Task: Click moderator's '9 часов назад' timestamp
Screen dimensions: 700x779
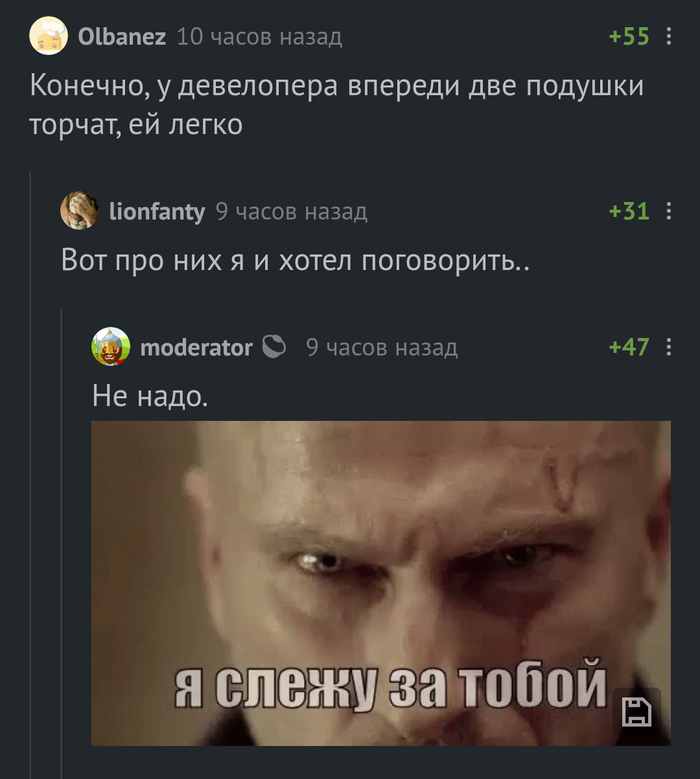Action: [x=382, y=347]
